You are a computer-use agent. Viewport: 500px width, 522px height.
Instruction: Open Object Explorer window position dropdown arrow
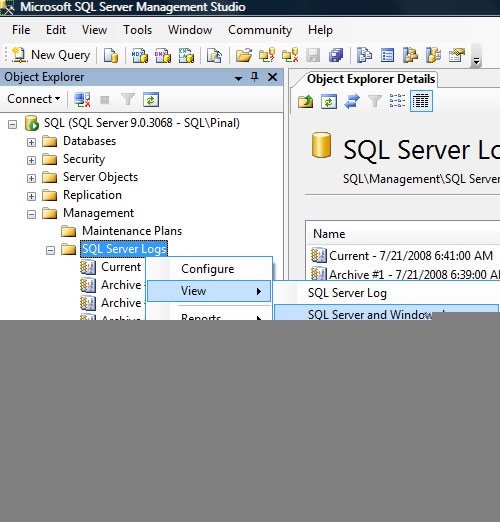(238, 78)
